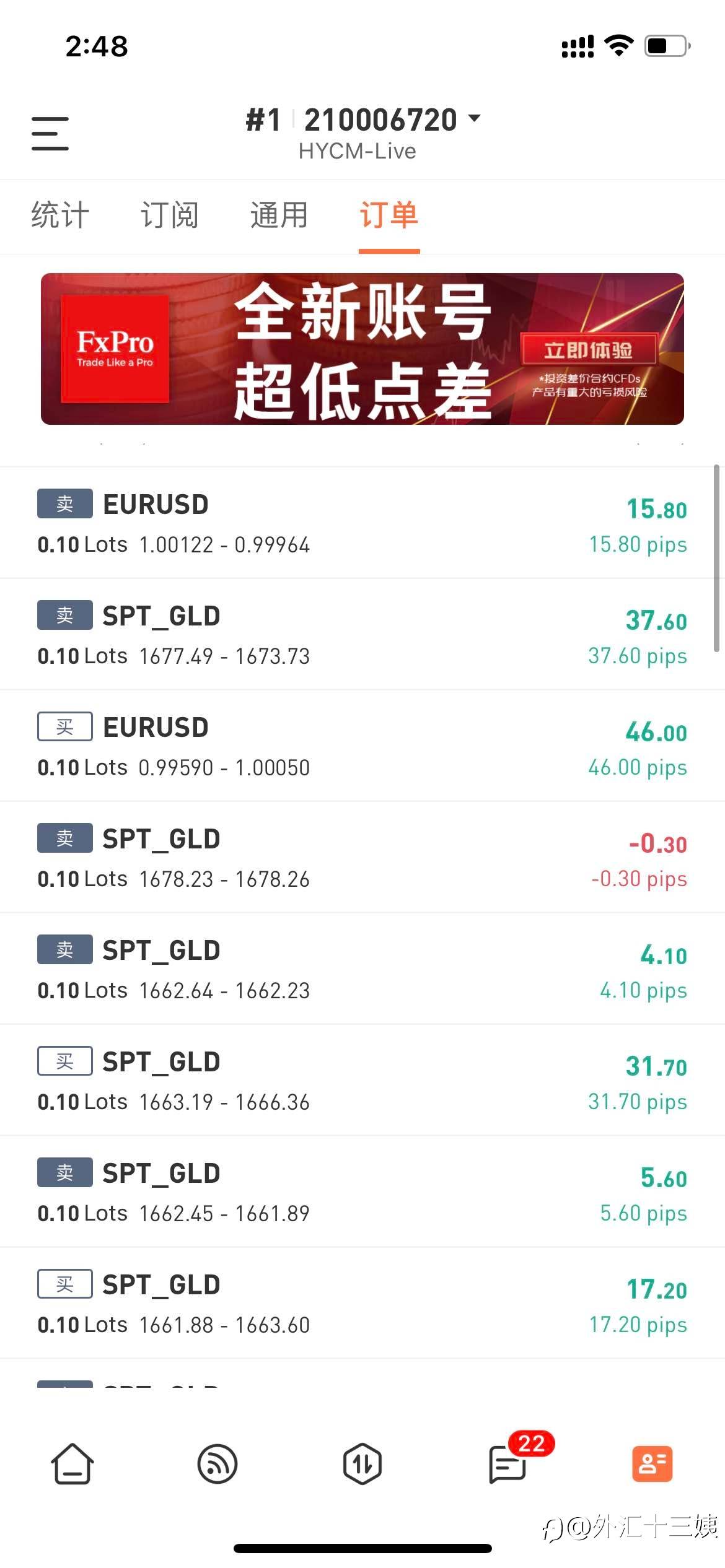Select the 订单 tab

[389, 216]
